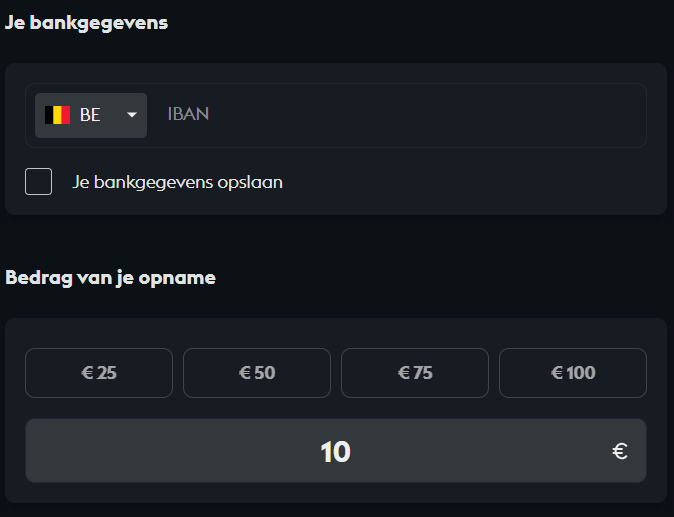Set the withdrawal to € 100
Screen dimensions: 674x517
pyautogui.click(x=573, y=373)
